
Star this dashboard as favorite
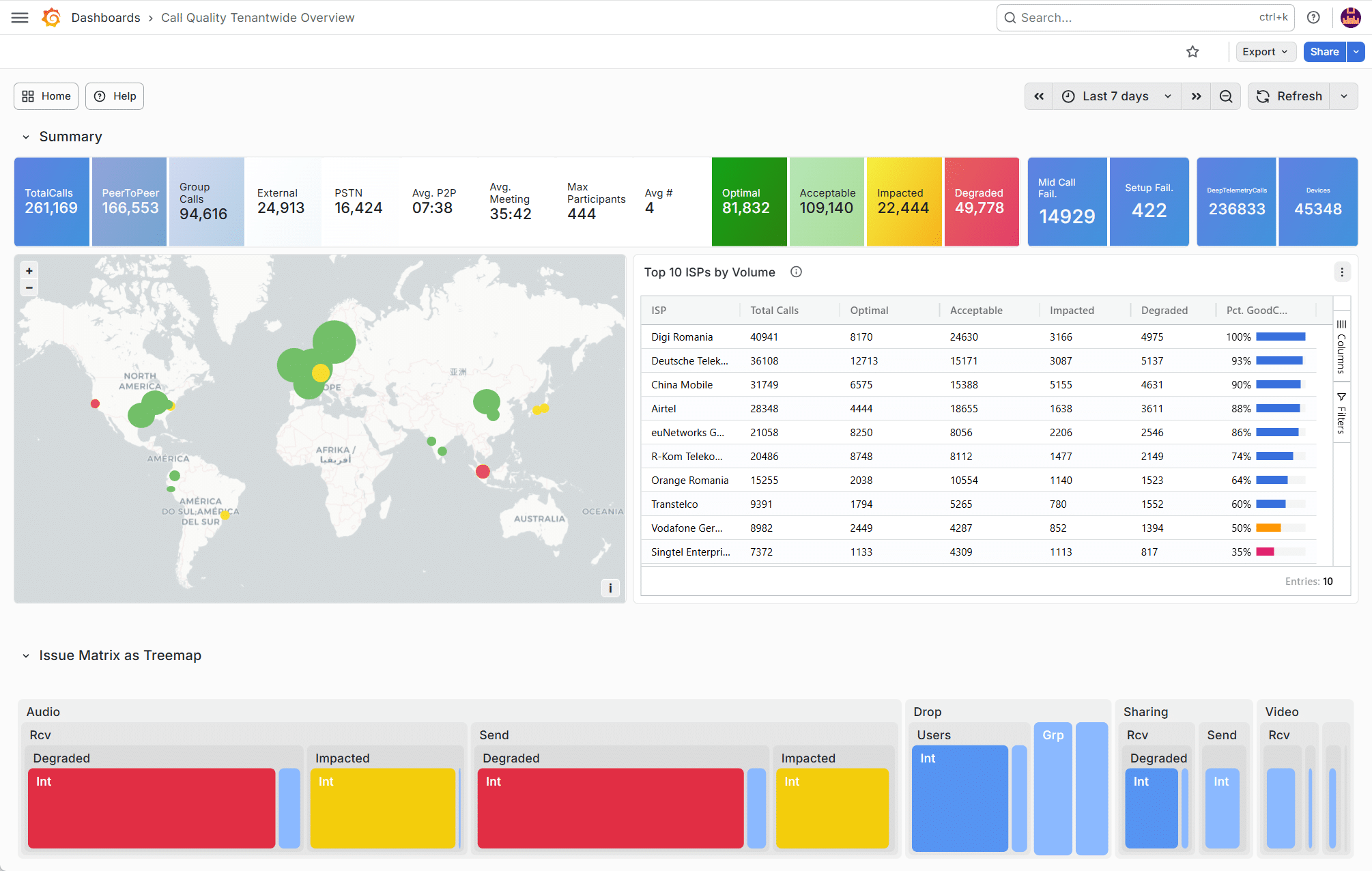click(x=1192, y=52)
